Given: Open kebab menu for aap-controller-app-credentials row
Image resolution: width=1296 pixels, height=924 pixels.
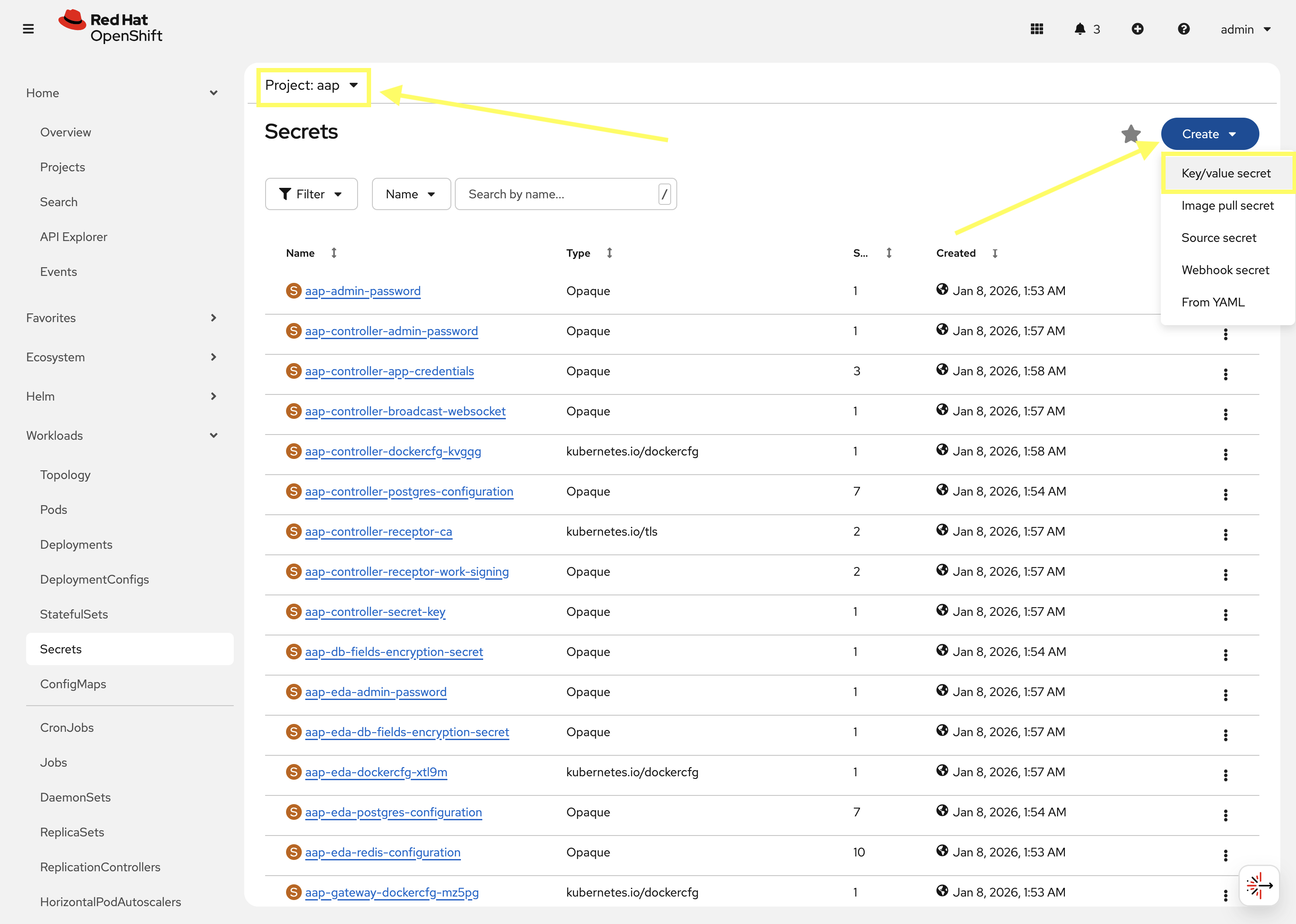Looking at the screenshot, I should click(1225, 374).
